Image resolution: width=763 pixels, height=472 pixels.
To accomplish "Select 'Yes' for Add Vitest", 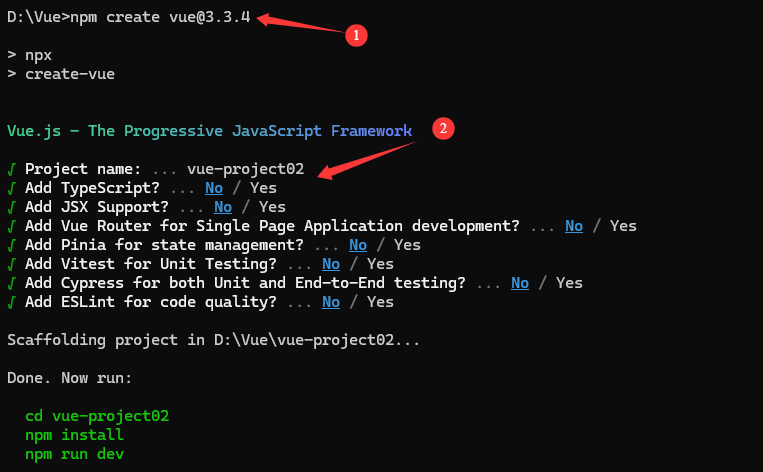I will (381, 264).
